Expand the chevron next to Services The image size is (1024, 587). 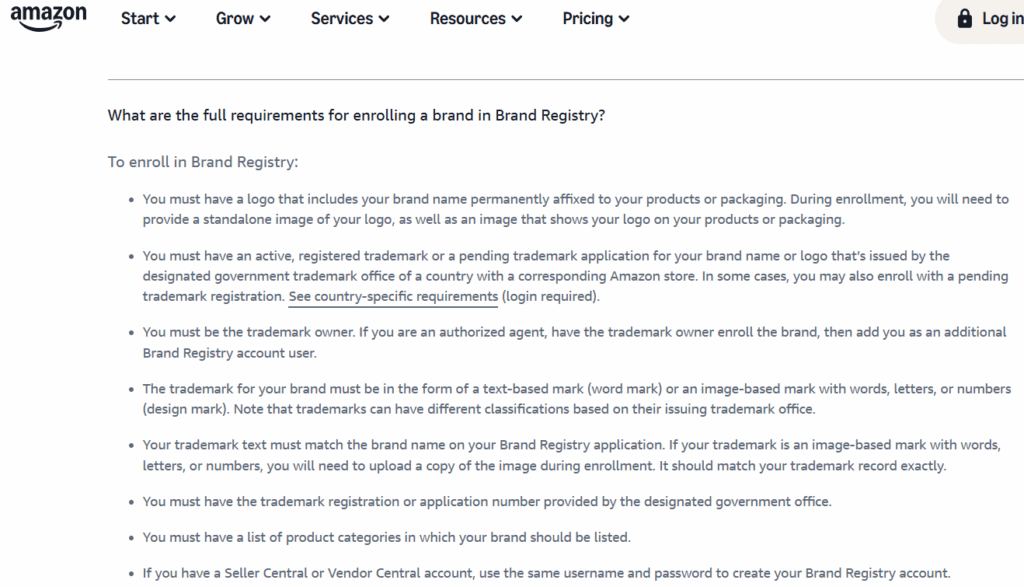pos(384,19)
